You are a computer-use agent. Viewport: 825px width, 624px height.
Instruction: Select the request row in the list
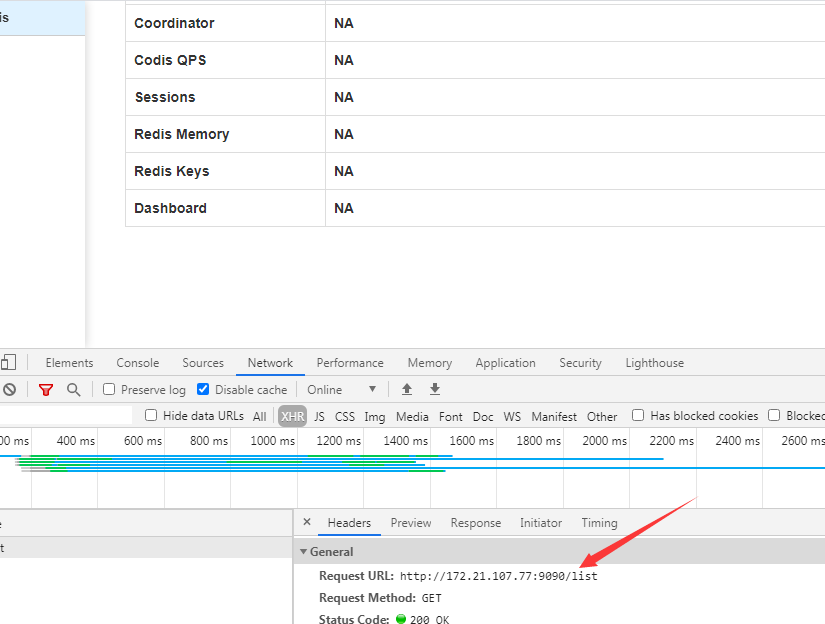coord(146,548)
